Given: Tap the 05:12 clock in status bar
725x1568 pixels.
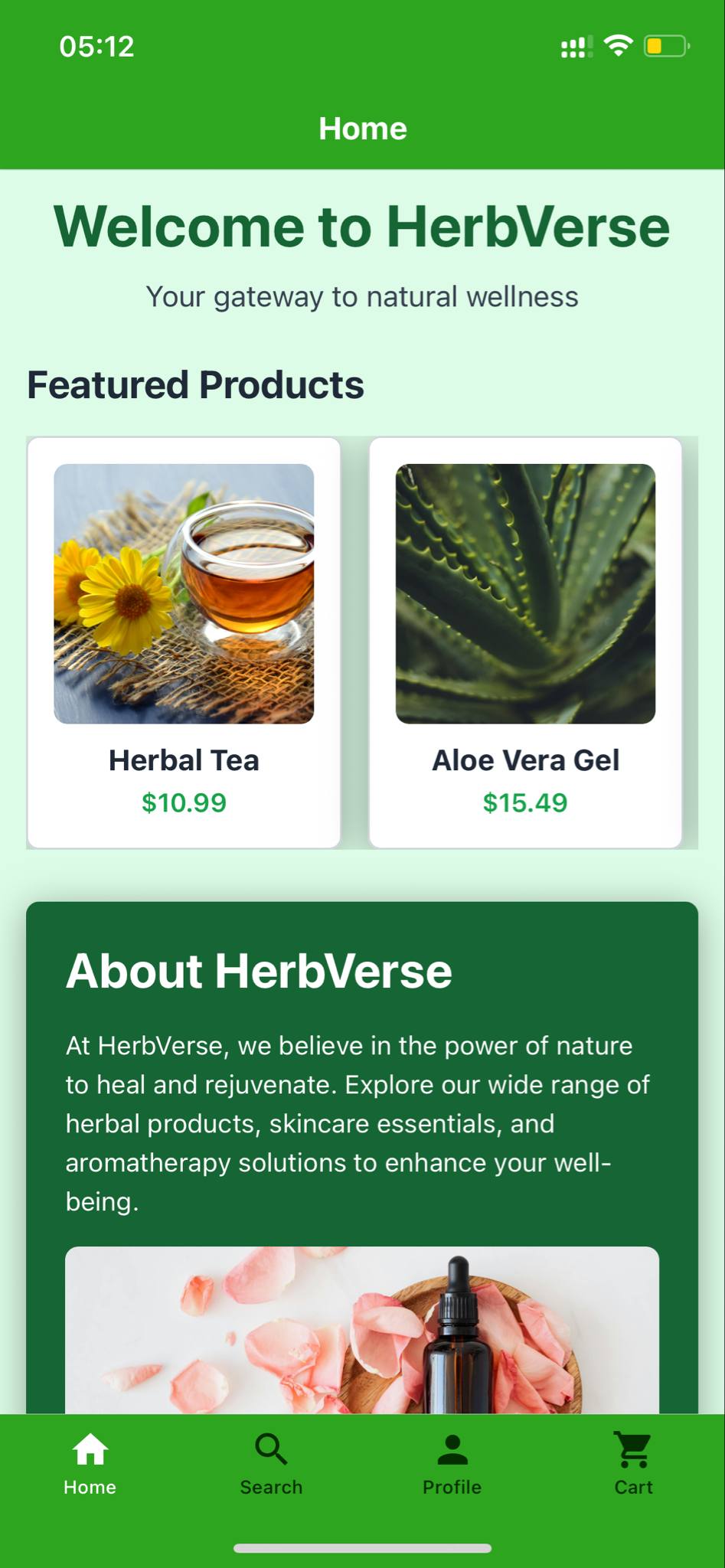Looking at the screenshot, I should [x=96, y=47].
